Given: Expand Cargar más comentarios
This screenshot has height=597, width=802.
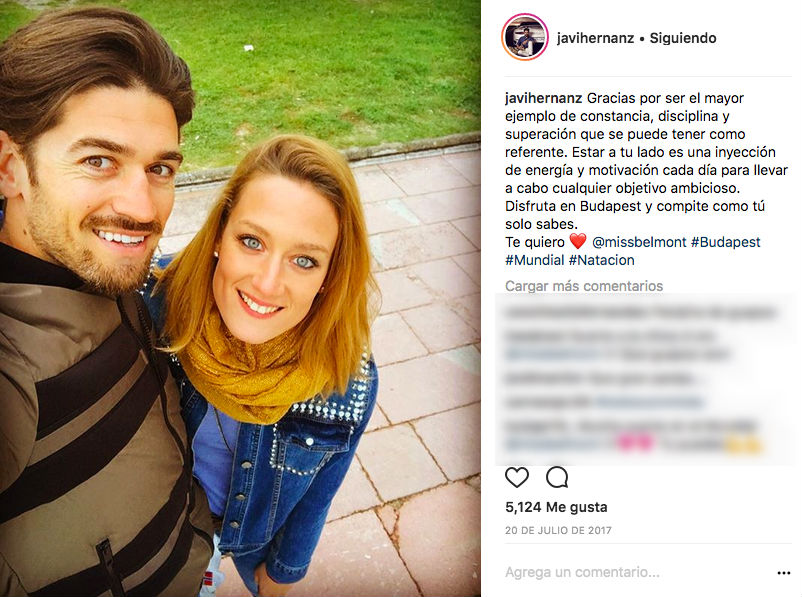Looking at the screenshot, I should 584,285.
